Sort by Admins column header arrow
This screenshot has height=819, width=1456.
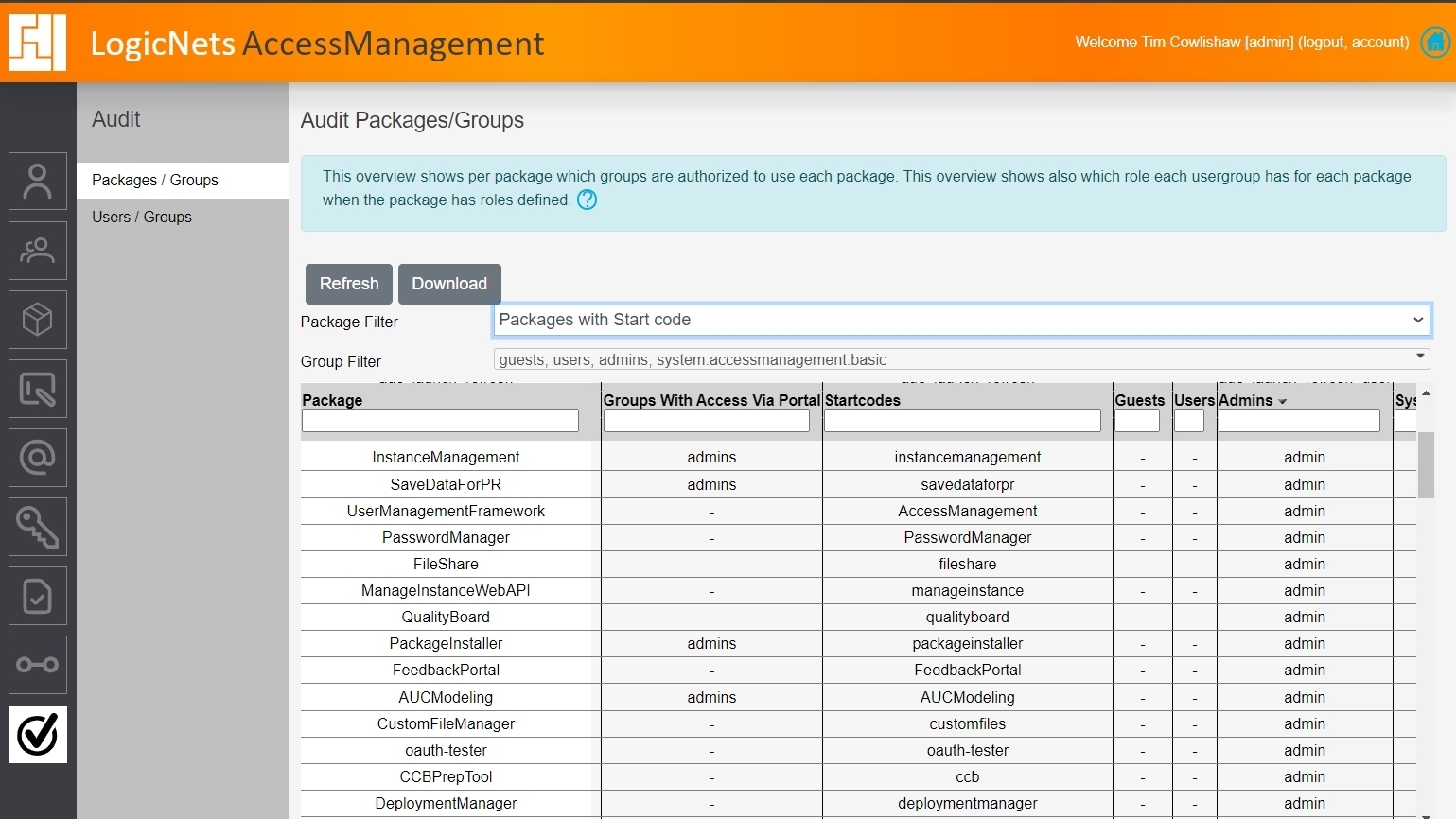1283,401
